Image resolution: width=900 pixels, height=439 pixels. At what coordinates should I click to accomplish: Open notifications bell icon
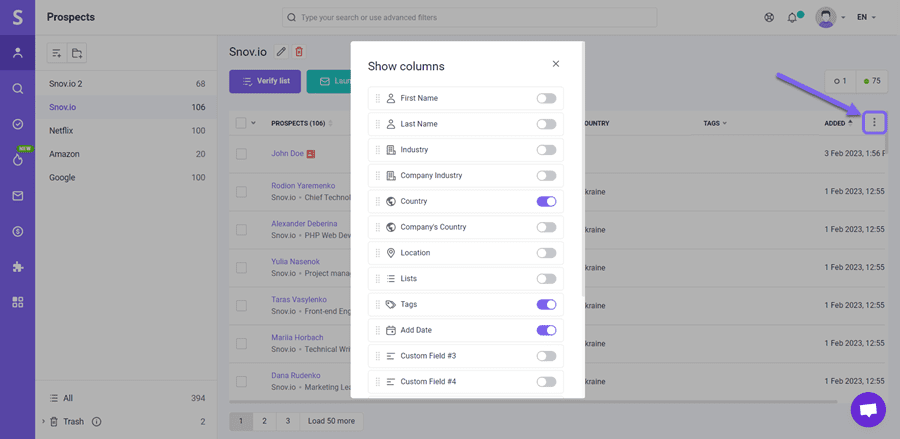792,18
